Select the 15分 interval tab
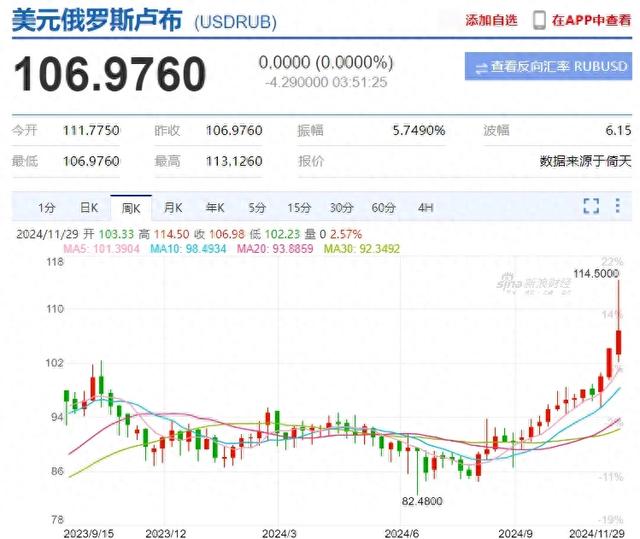This screenshot has height=539, width=640. (x=299, y=208)
